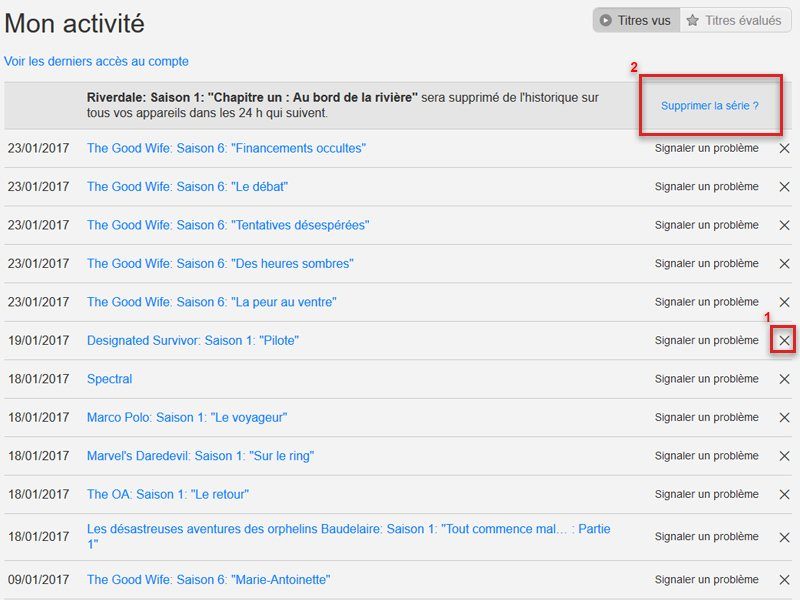
Task: Signaler un problème for "Marie-Antoinette"
Action: pos(707,580)
